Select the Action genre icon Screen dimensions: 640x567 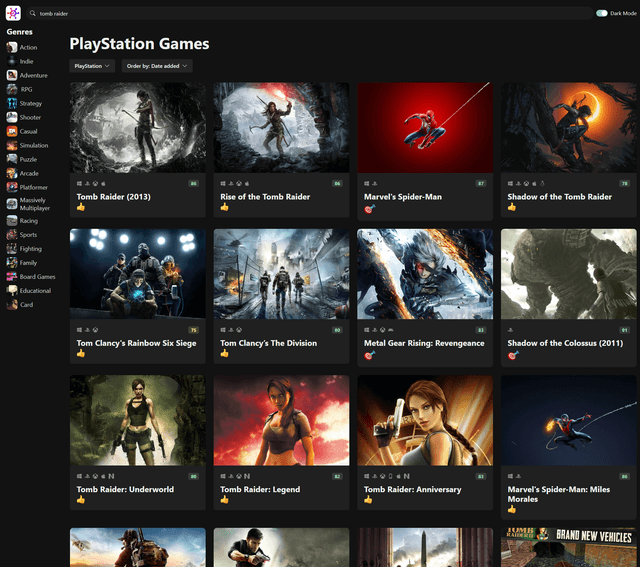12,47
